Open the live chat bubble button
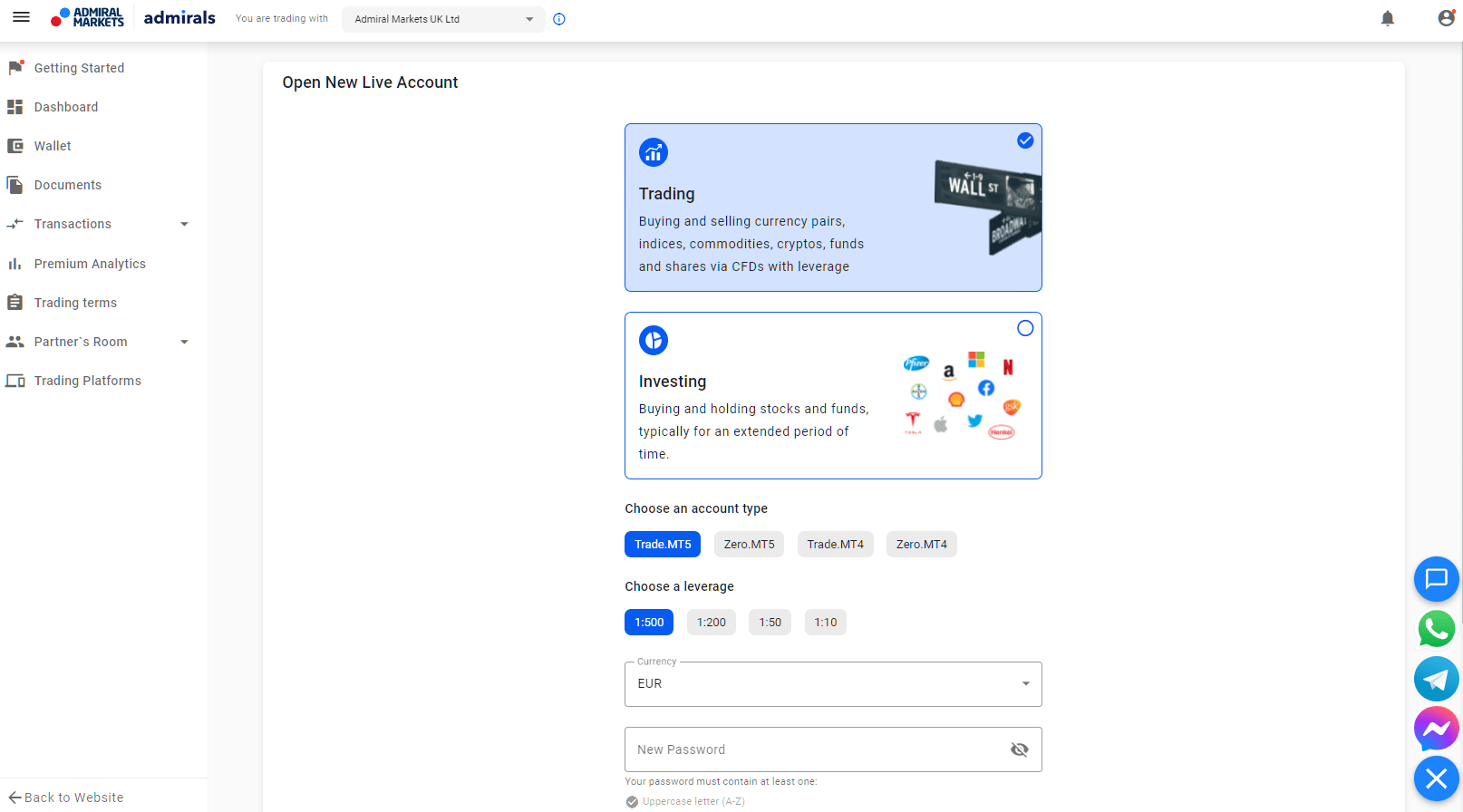 point(1437,579)
